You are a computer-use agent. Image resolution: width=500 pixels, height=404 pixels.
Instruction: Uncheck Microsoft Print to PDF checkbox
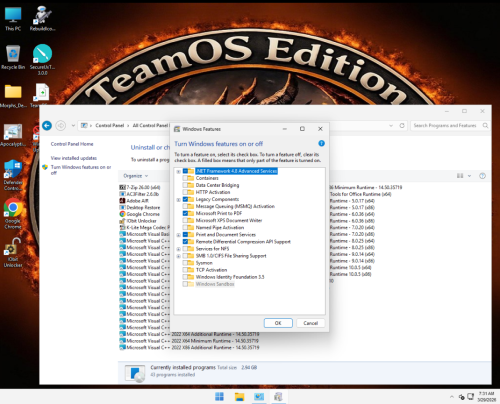coord(185,213)
